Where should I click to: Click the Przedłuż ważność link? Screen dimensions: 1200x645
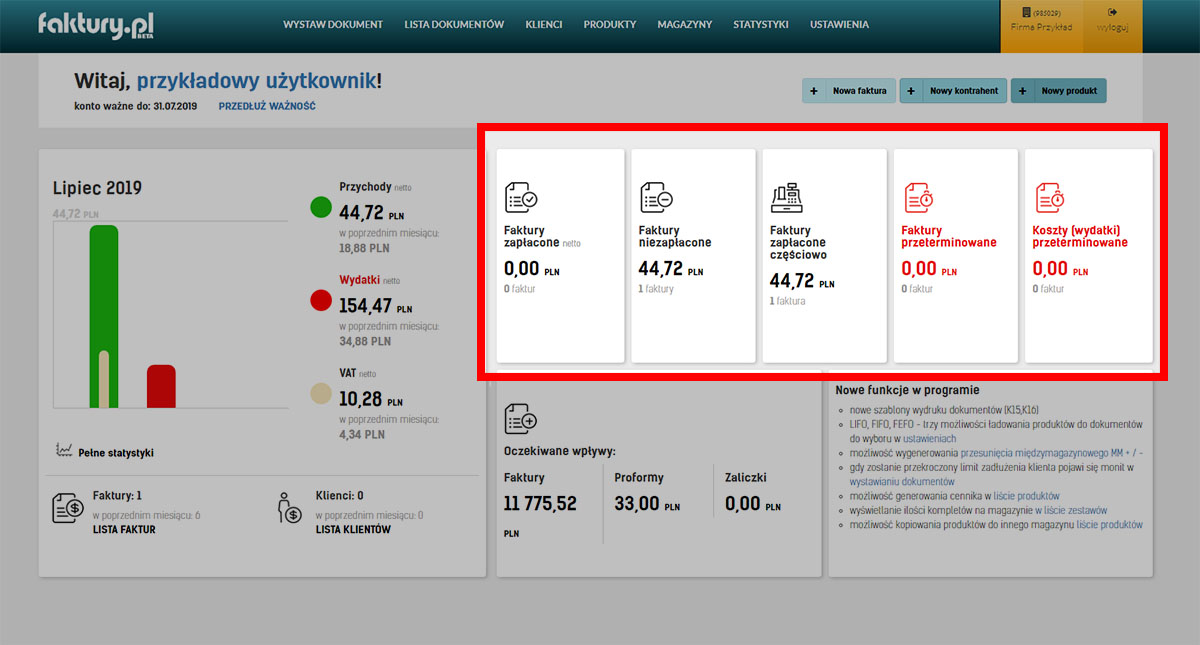(267, 106)
